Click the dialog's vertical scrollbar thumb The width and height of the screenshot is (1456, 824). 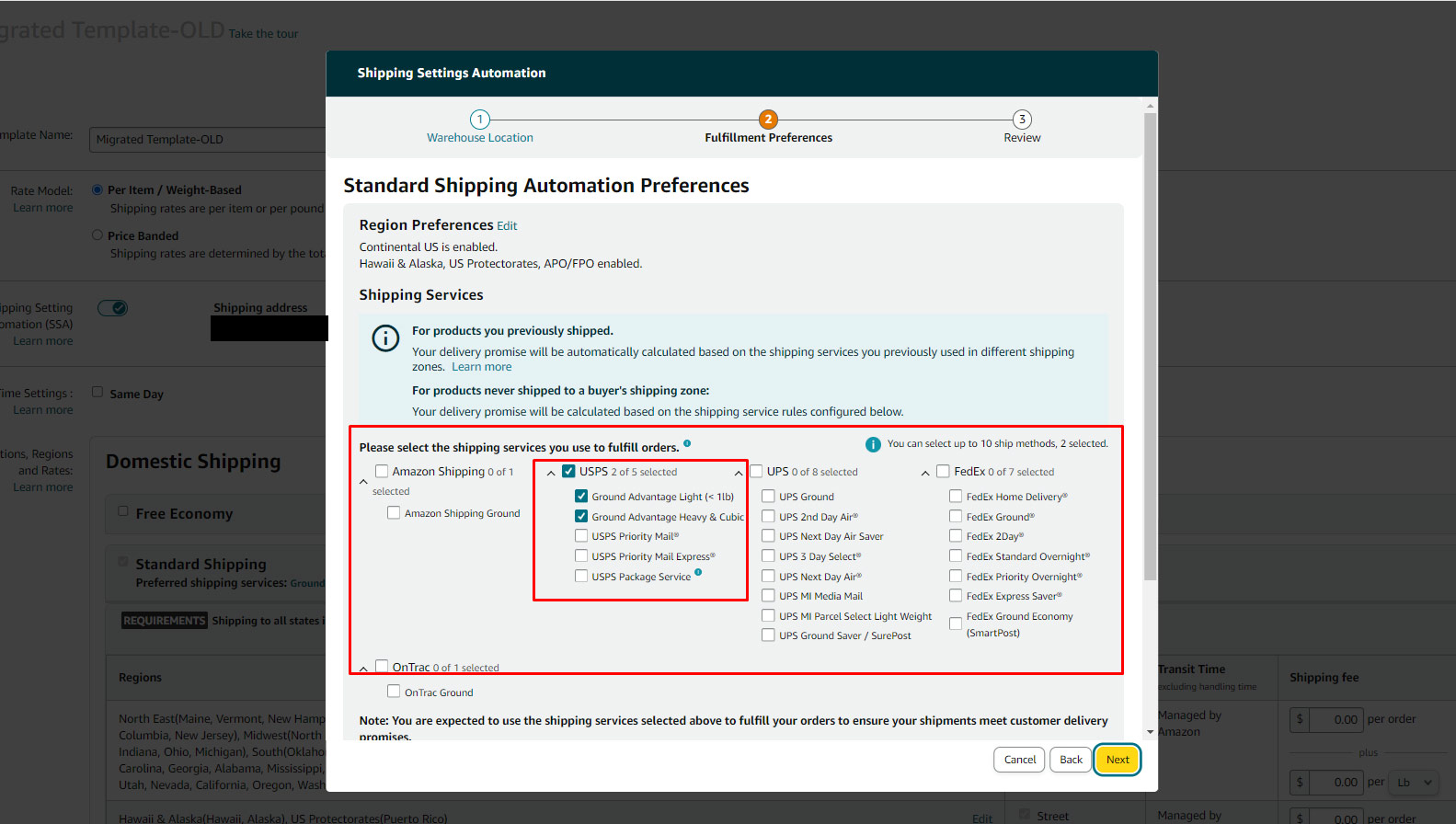1150,346
